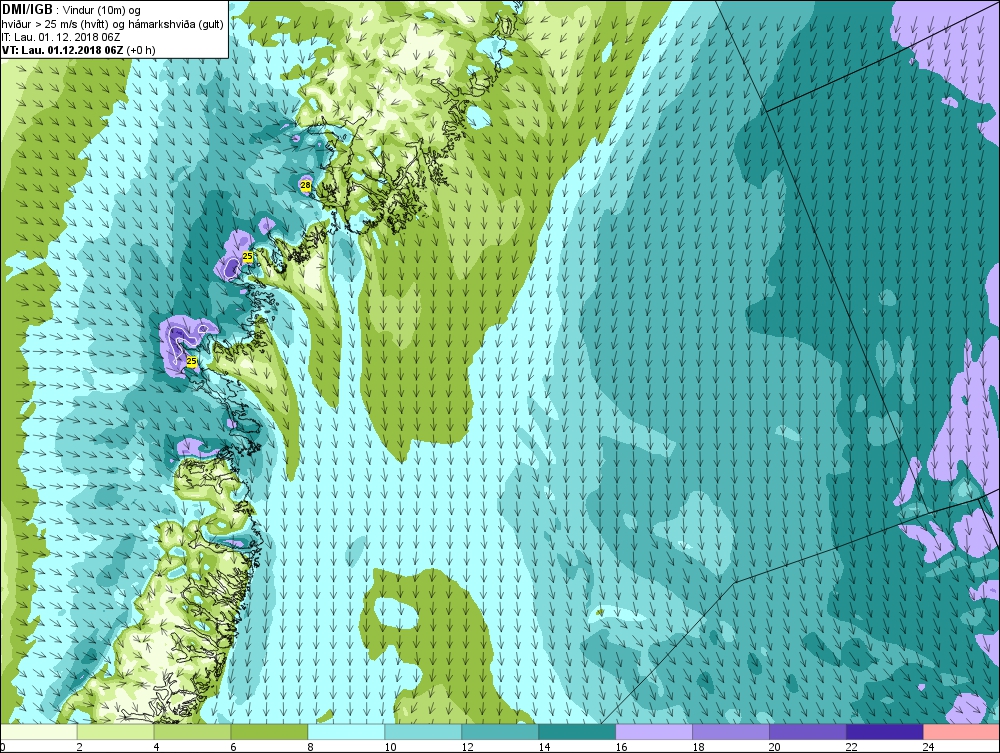Click the legend scale number 14
The width and height of the screenshot is (1000, 753).
[x=544, y=747]
